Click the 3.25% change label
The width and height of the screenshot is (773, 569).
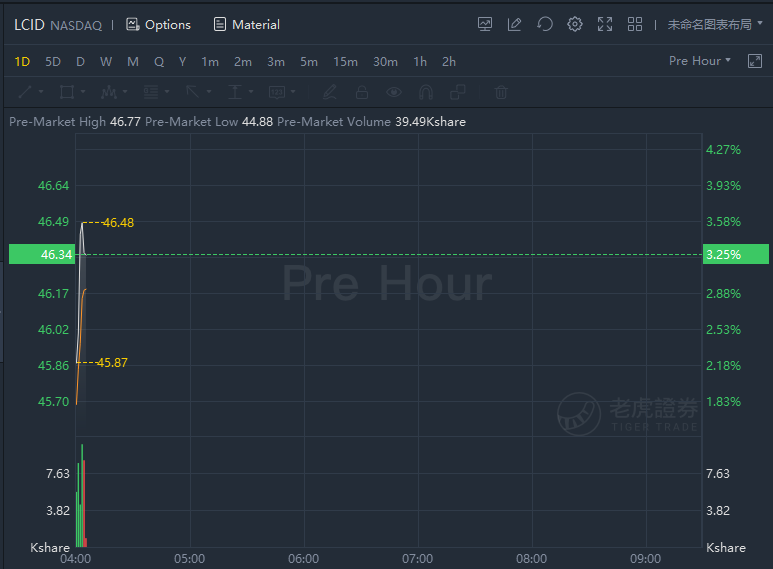tap(736, 254)
